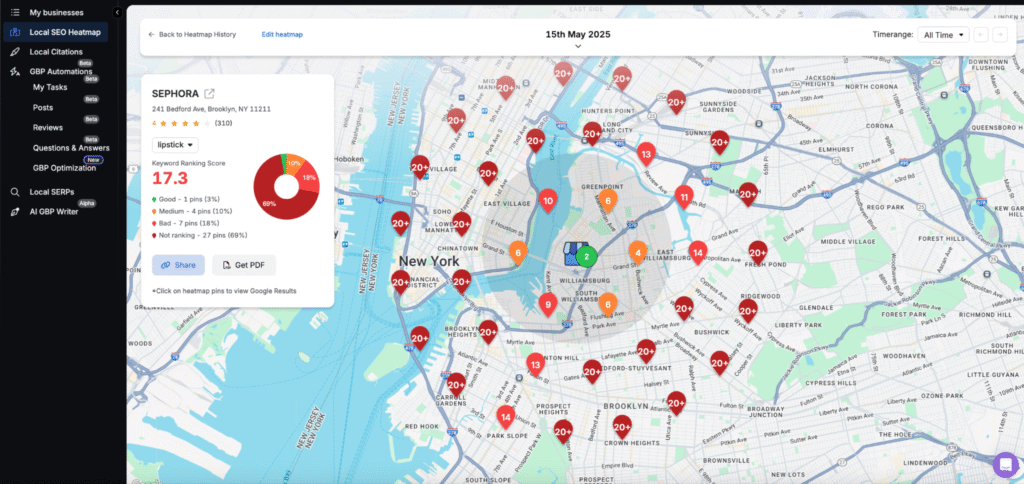
Task: Open Reviews page
Action: point(48,127)
